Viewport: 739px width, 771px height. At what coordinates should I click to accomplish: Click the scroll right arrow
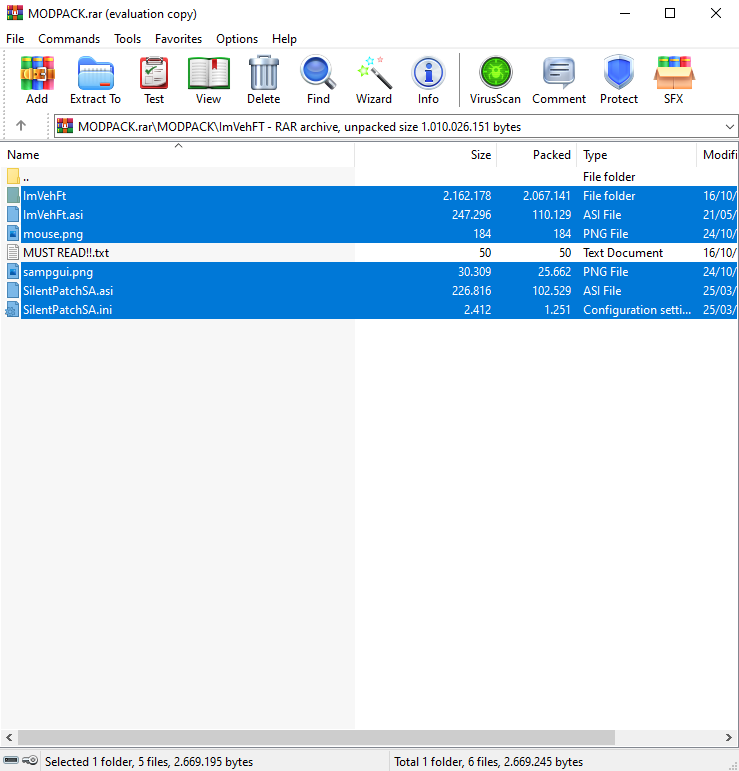point(729,737)
